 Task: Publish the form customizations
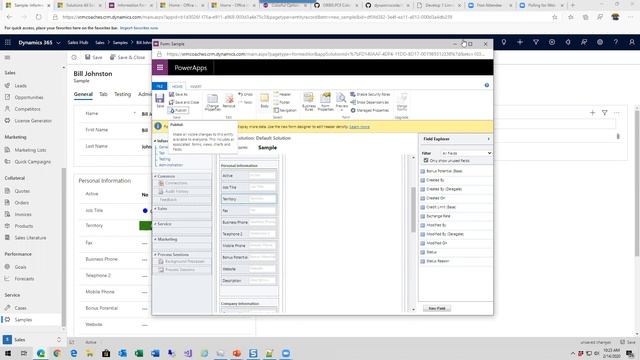178,110
